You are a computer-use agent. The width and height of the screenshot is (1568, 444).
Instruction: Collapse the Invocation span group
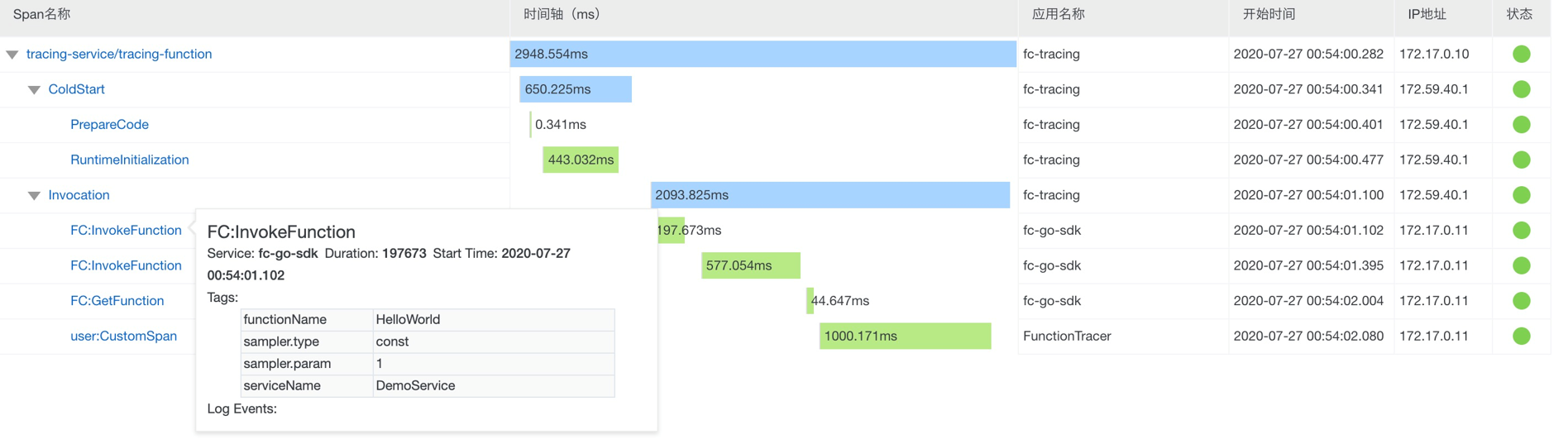(34, 196)
